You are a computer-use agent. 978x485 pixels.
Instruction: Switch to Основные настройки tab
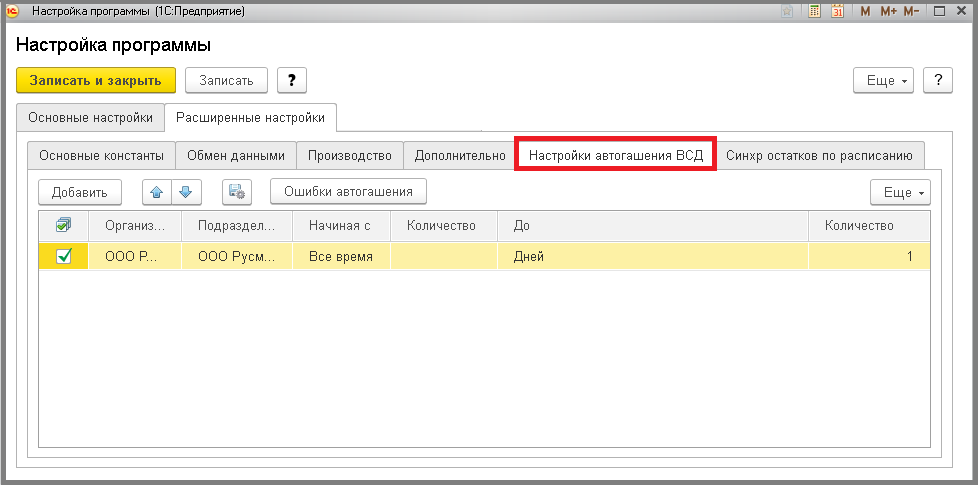(x=90, y=118)
